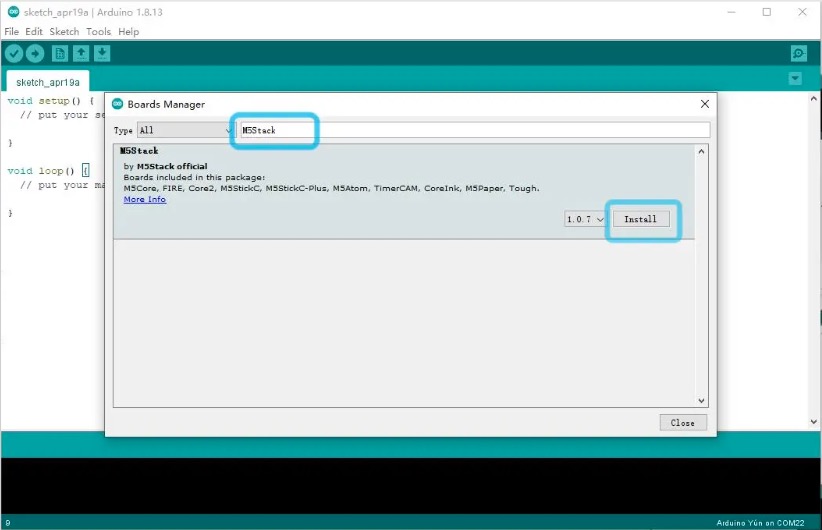The image size is (822, 530).
Task: Follow the More Info link
Action: coord(145,199)
